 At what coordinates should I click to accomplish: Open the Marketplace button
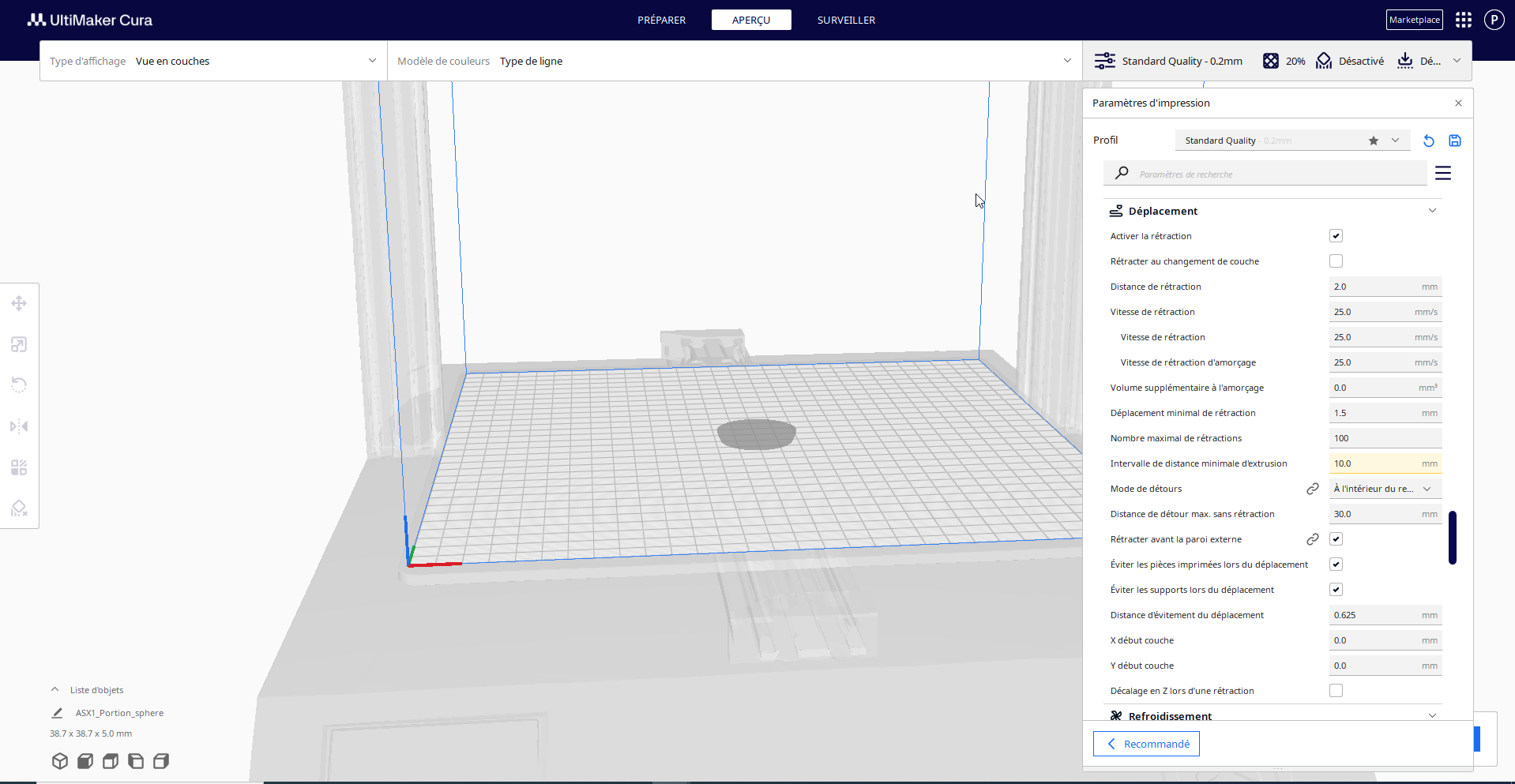pyautogui.click(x=1414, y=20)
